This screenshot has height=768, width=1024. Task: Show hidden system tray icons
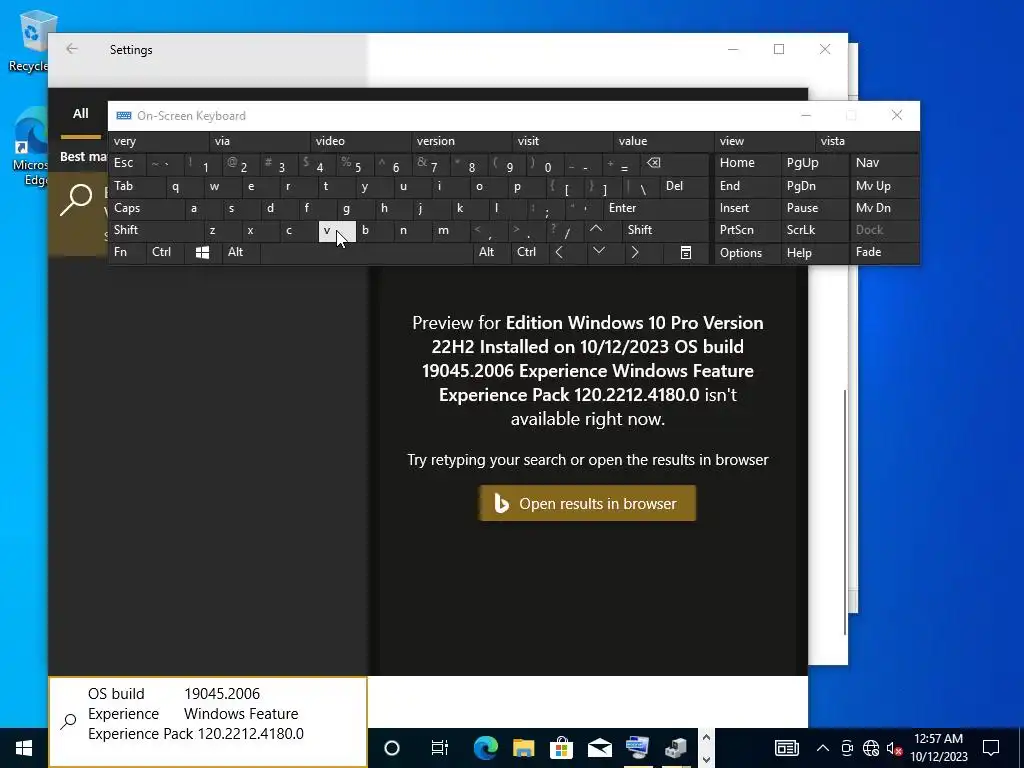pos(823,748)
